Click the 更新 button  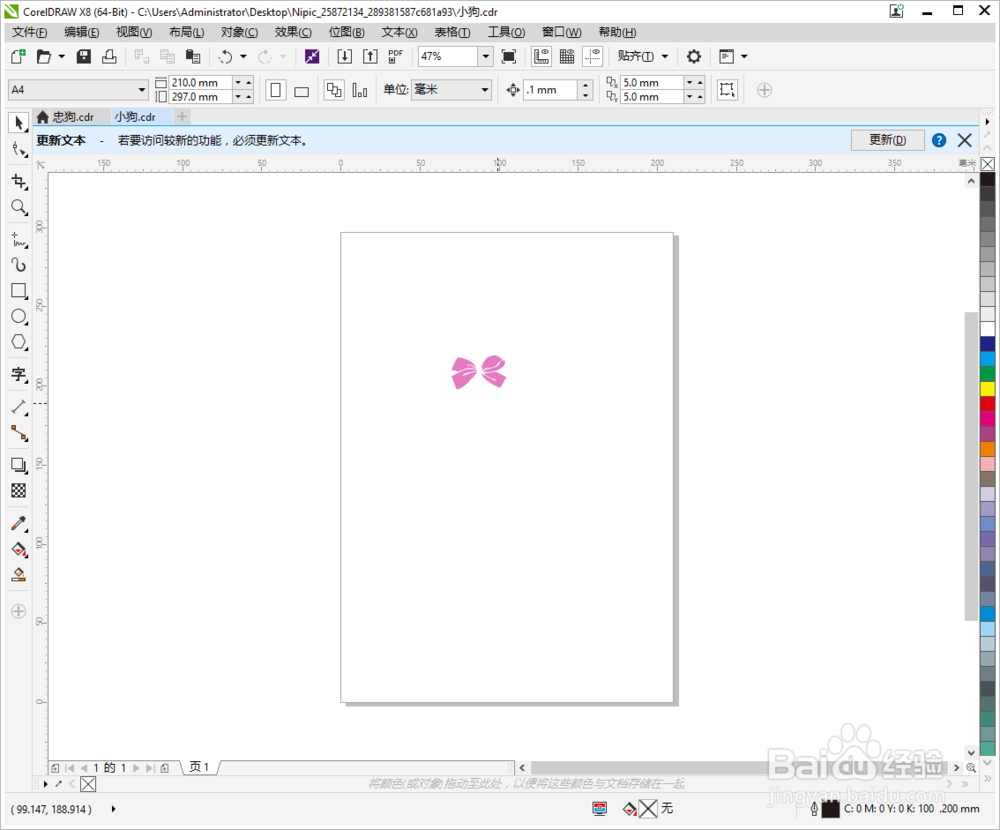(x=888, y=140)
